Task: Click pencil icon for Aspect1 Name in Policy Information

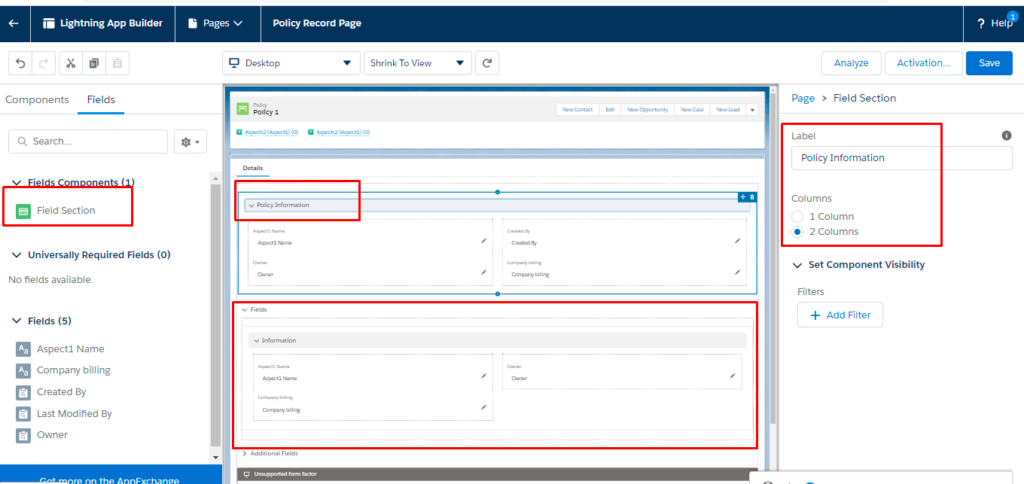Action: [484, 241]
